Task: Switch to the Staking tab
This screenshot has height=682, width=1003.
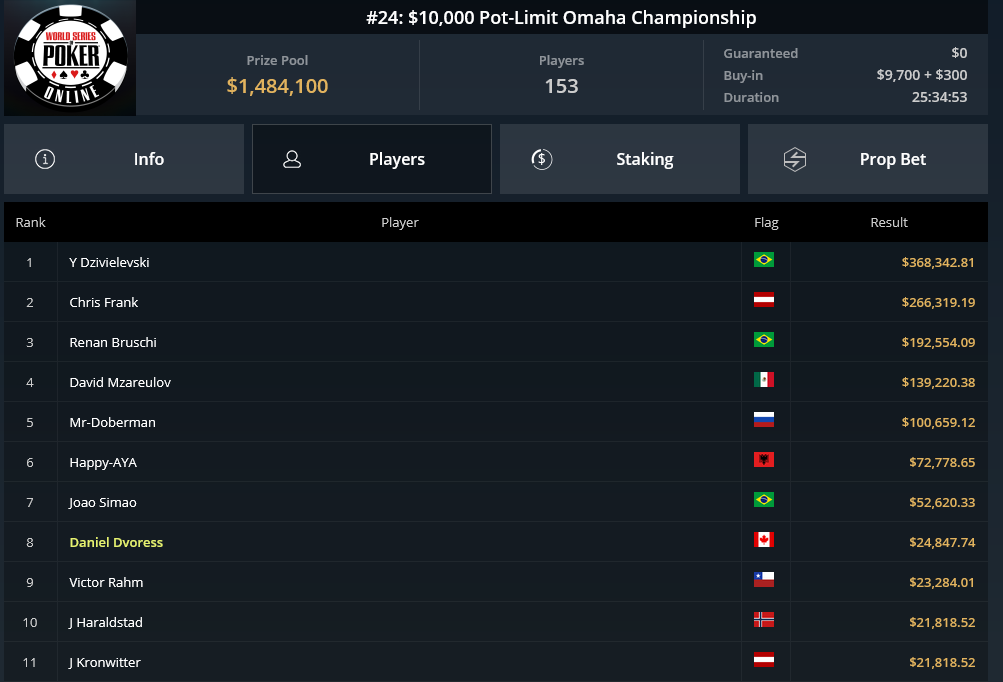Action: pyautogui.click(x=620, y=159)
